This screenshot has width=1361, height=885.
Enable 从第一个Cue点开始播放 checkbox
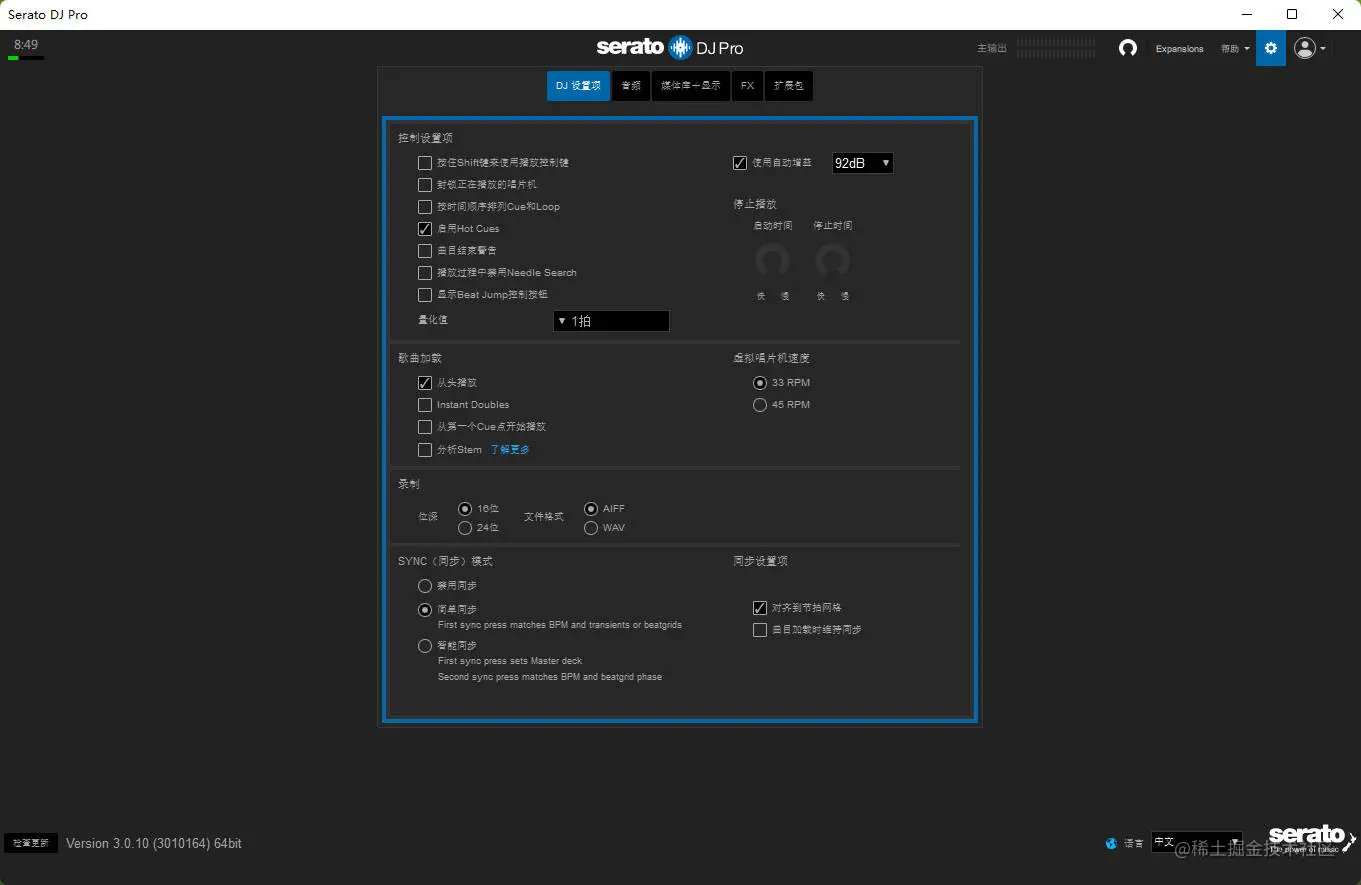[425, 427]
